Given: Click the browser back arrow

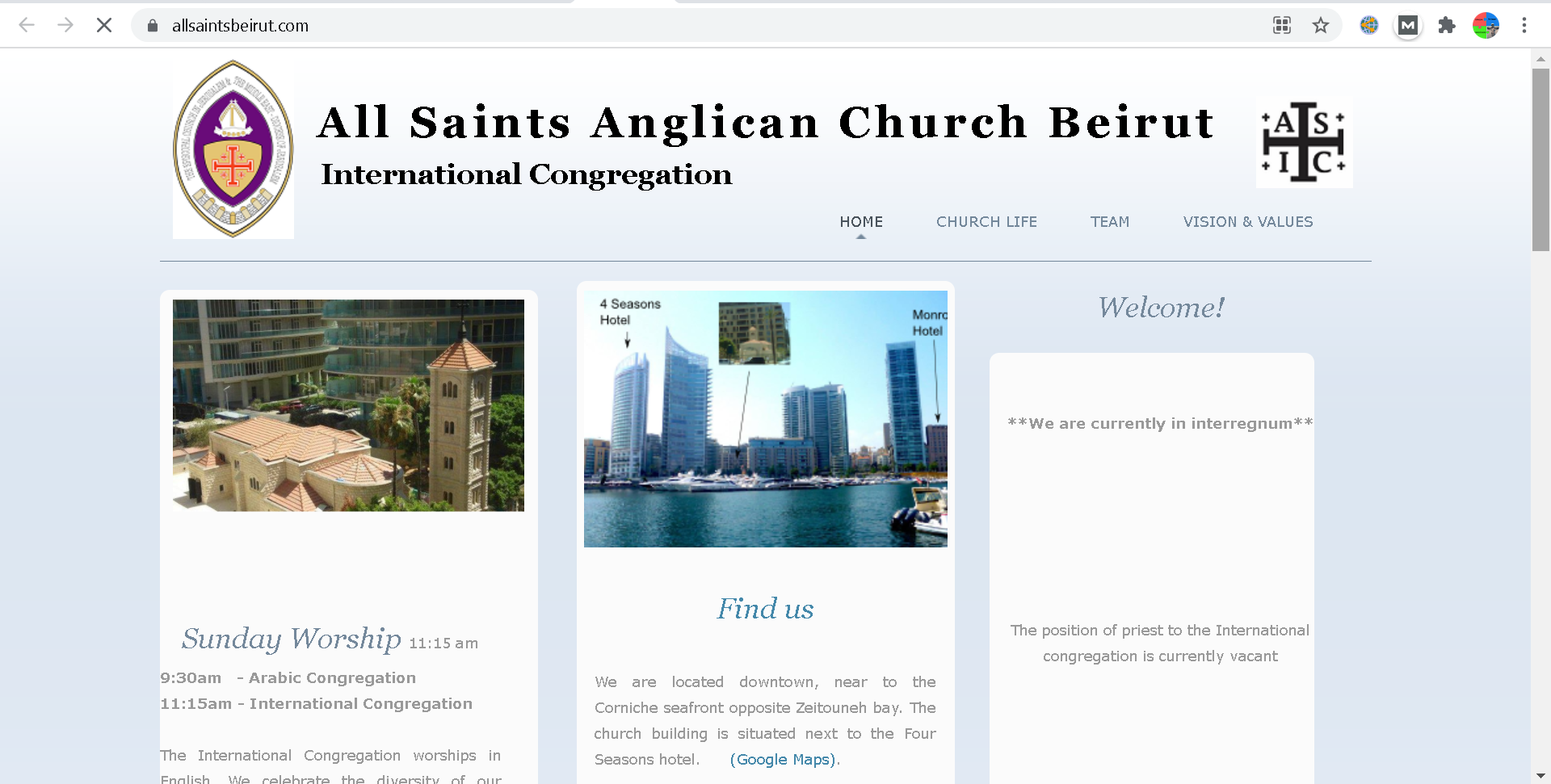Looking at the screenshot, I should 27,25.
